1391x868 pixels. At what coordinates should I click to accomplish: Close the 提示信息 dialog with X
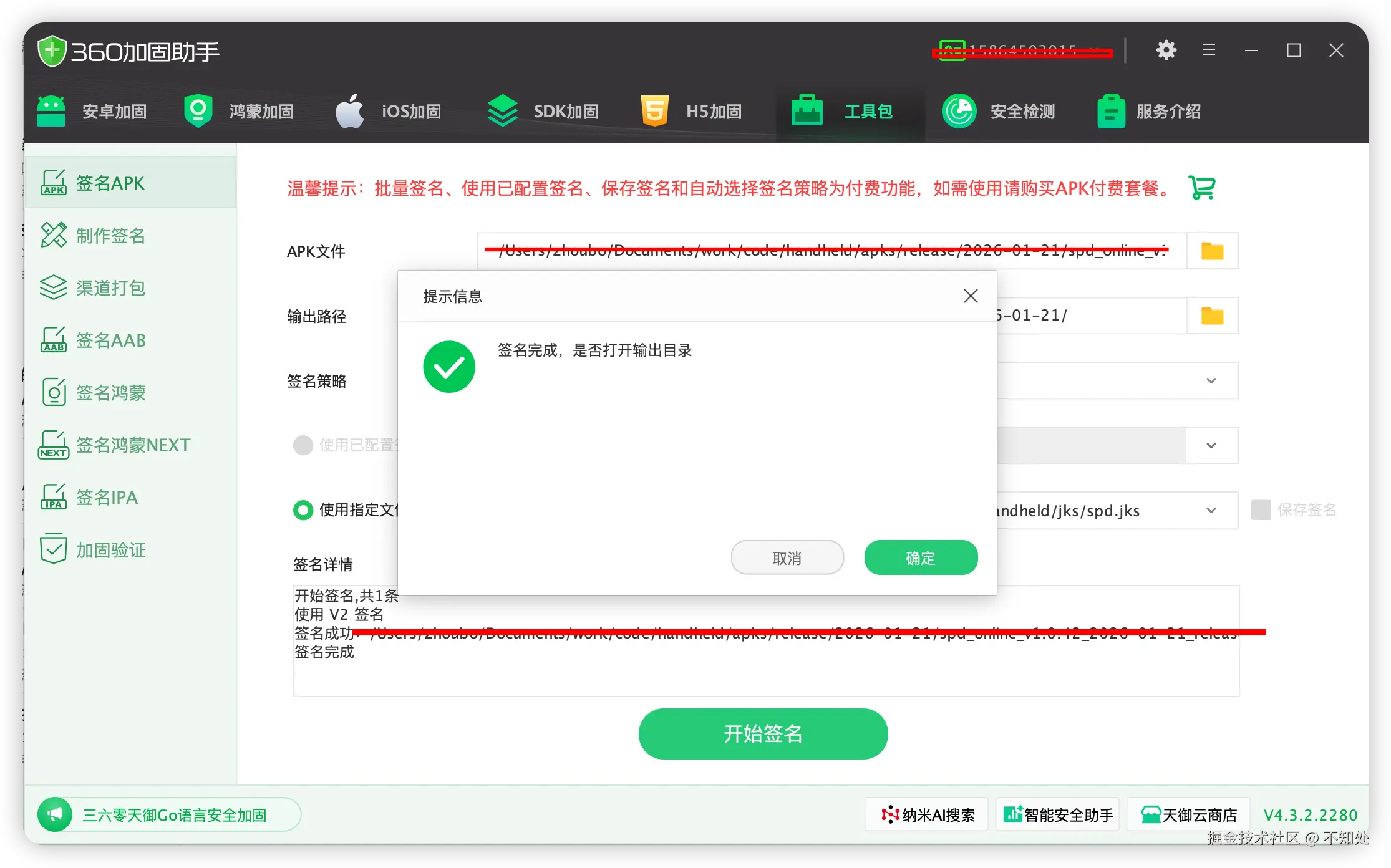(x=971, y=296)
